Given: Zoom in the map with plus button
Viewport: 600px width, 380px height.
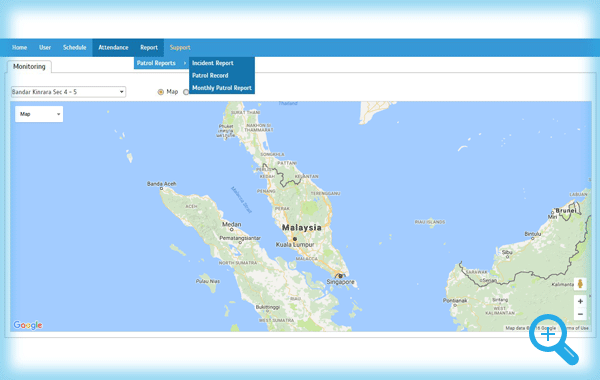Looking at the screenshot, I should click(580, 301).
